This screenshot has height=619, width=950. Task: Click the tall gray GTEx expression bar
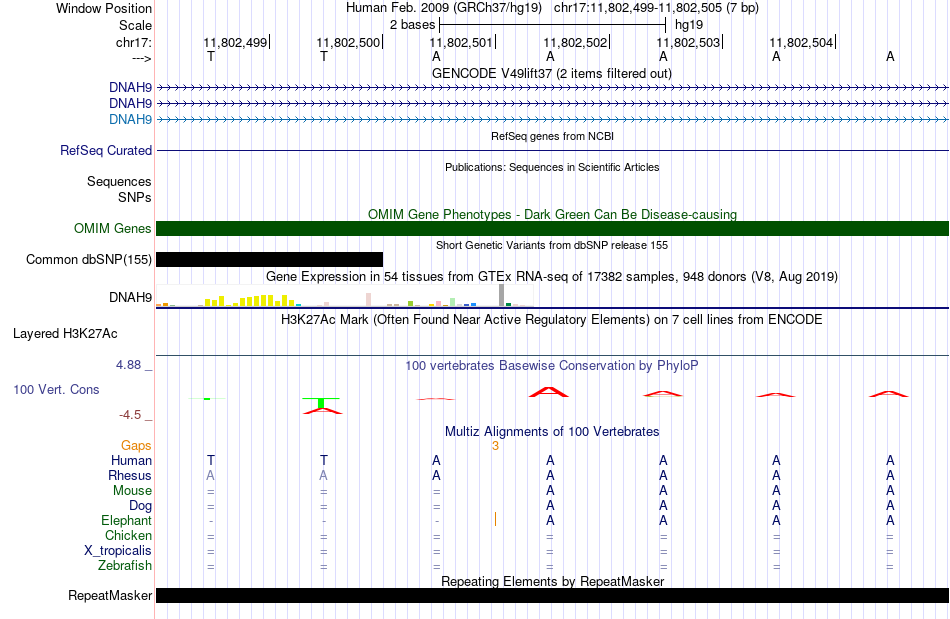click(x=501, y=295)
